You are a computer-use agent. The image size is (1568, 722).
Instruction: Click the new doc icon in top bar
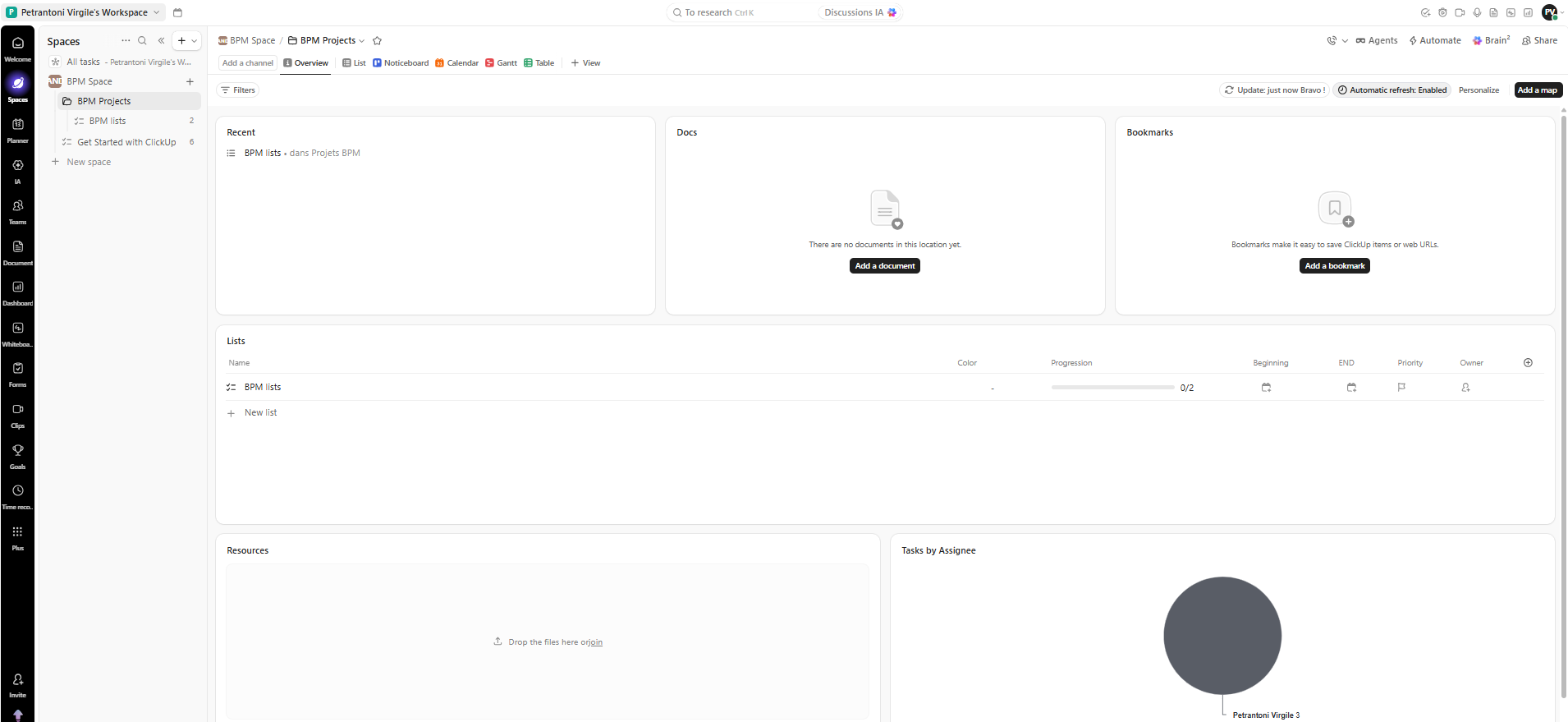[1493, 12]
